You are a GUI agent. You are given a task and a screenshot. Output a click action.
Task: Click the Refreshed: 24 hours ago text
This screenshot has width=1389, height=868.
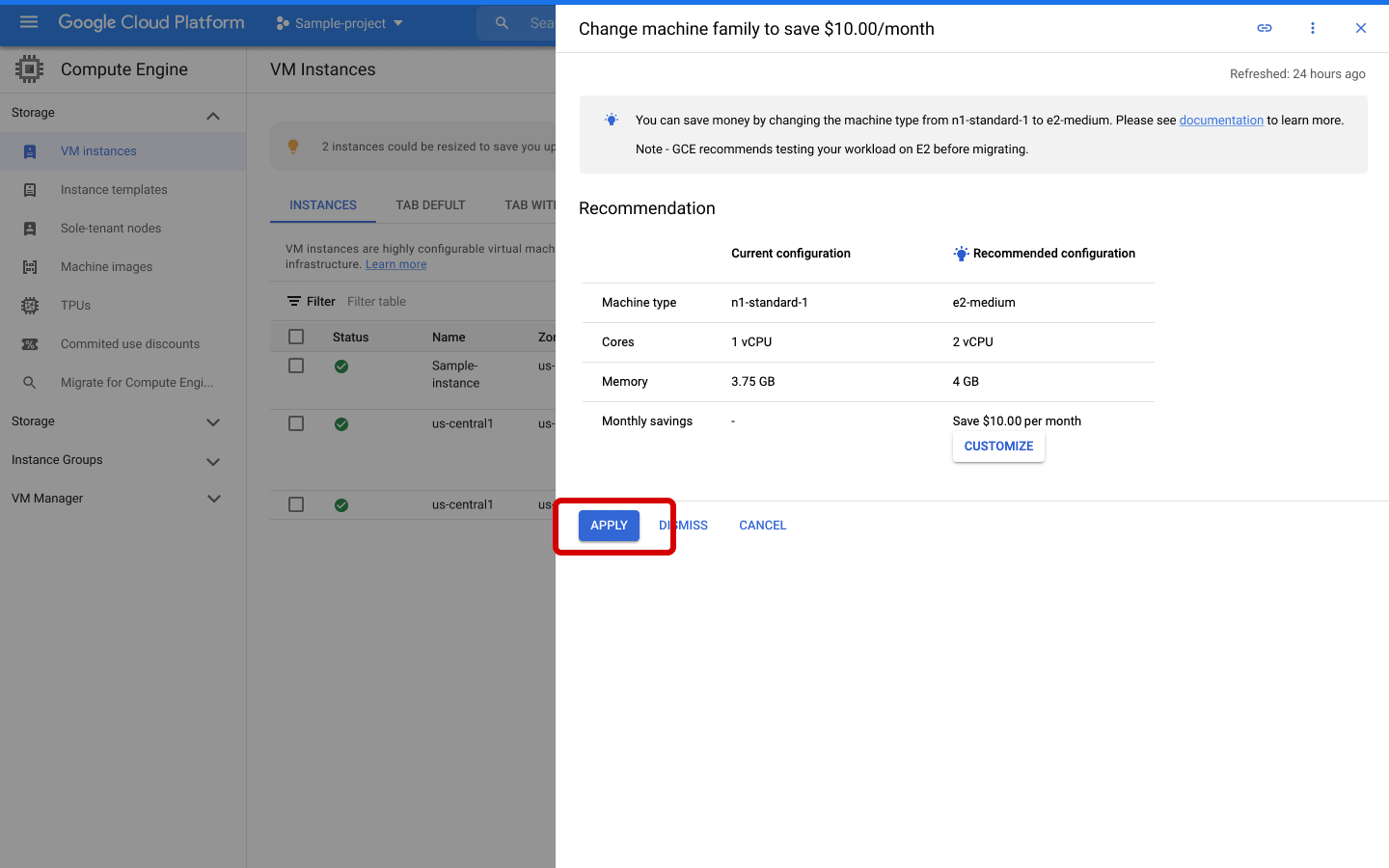(x=1297, y=74)
